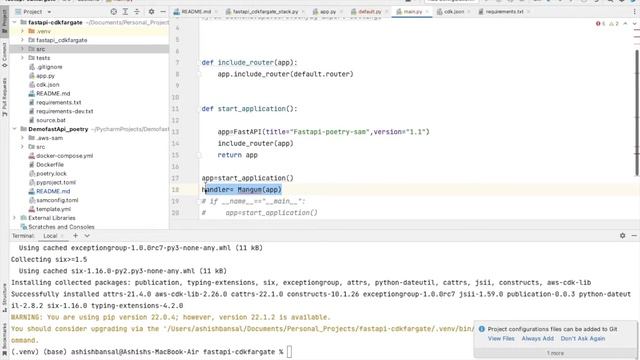The height and width of the screenshot is (360, 640).
Task: Select poetry.lock file in tree
Action: [51, 173]
